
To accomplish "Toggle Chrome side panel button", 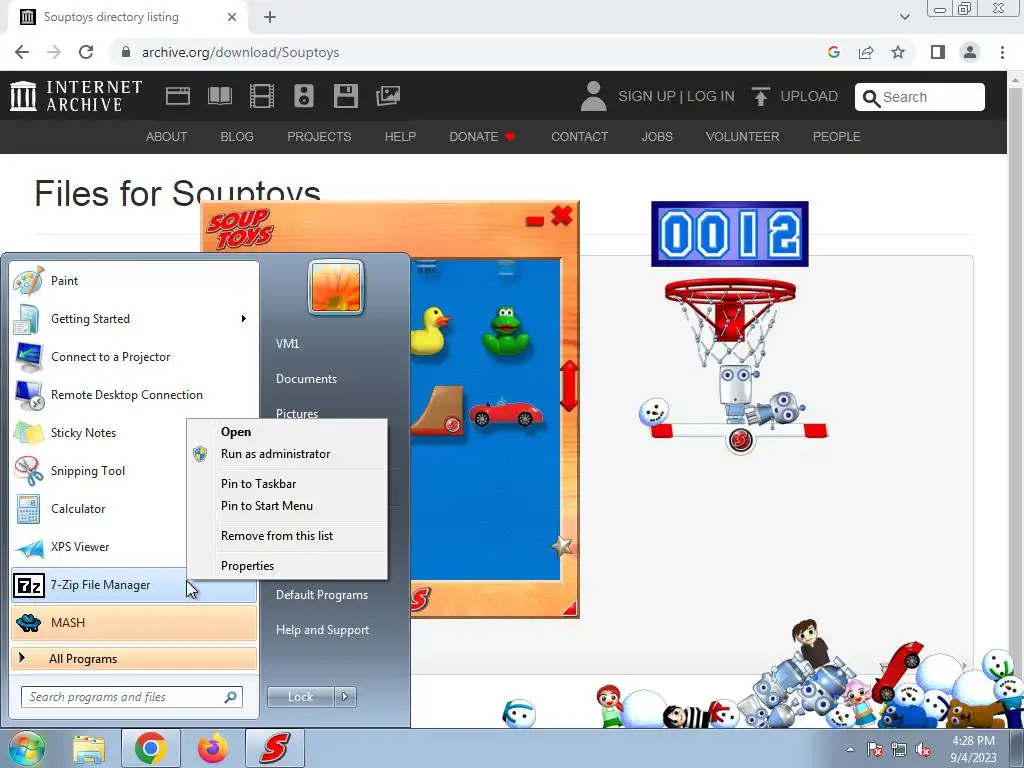I will (x=938, y=52).
